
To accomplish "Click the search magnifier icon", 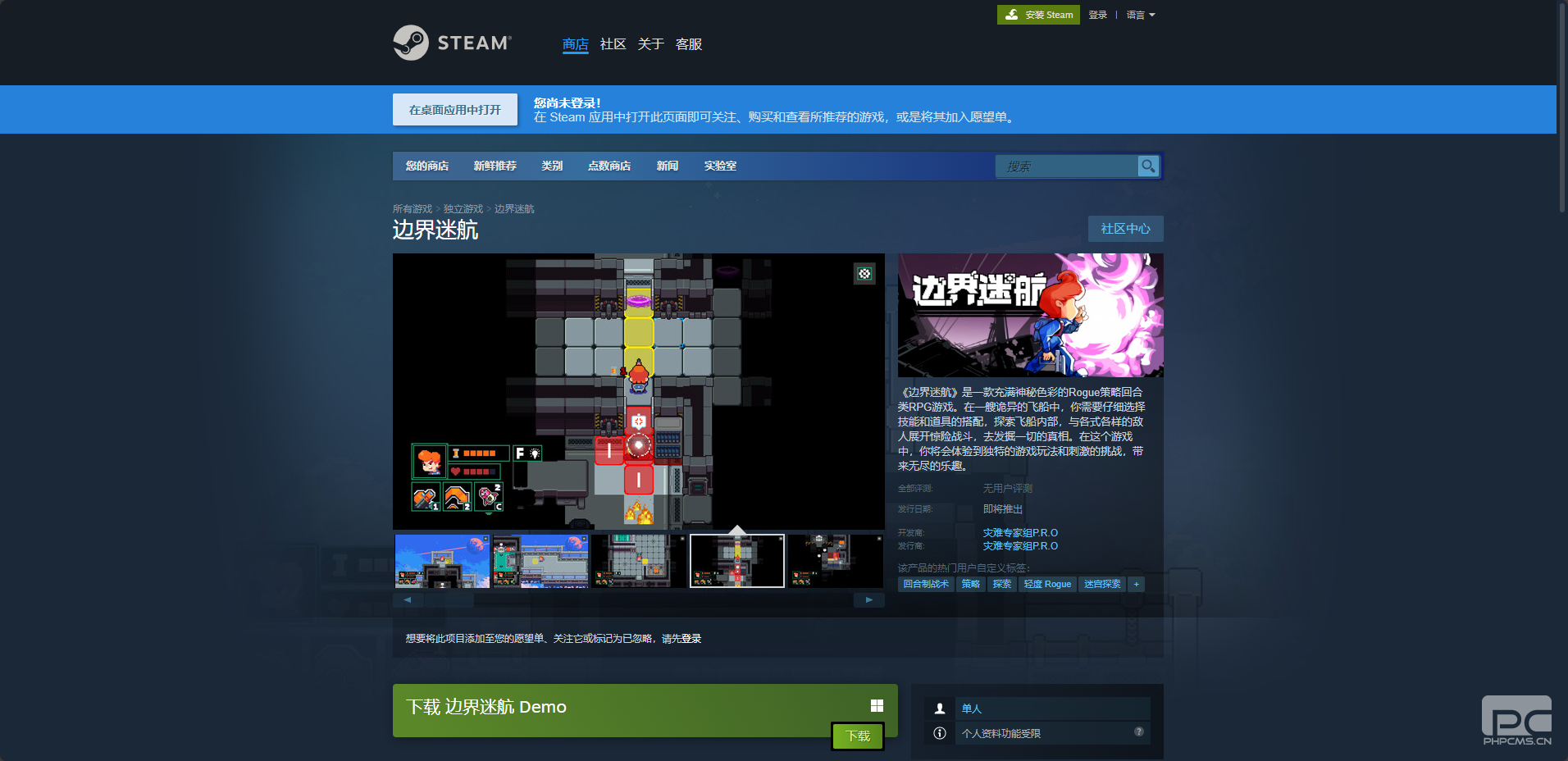I will 1148,166.
